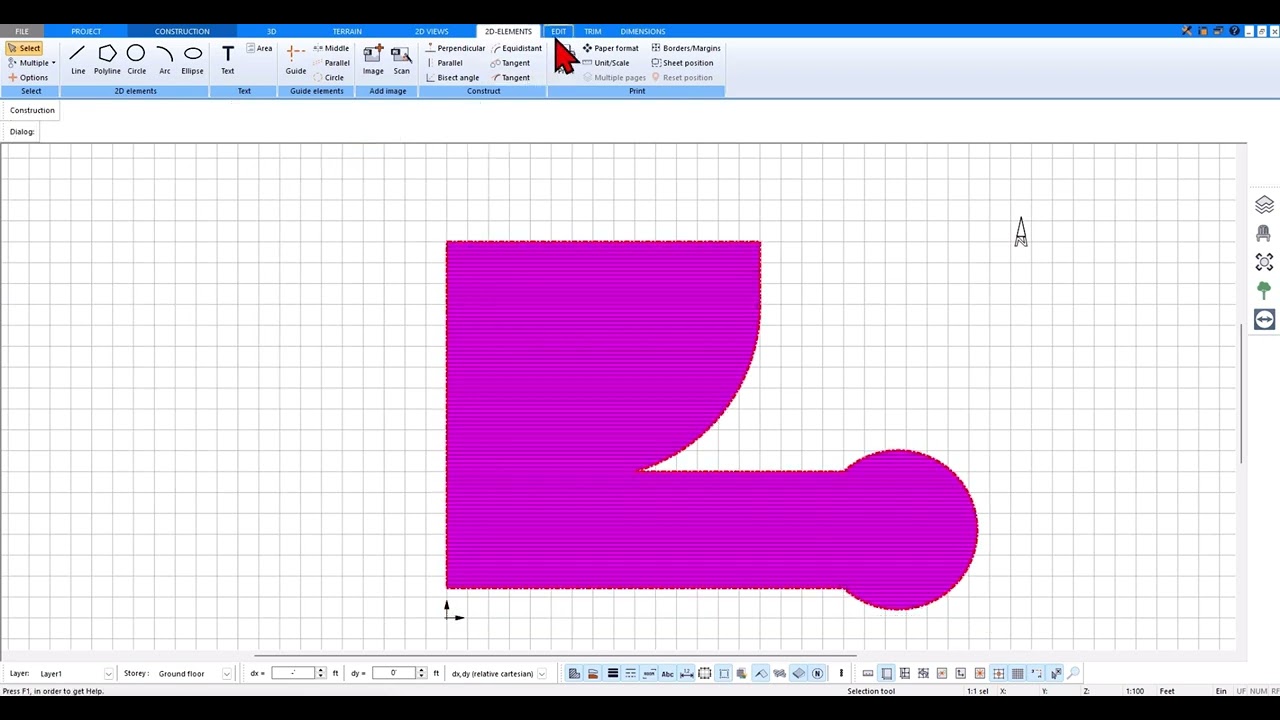The height and width of the screenshot is (720, 1280).
Task: Open the FILE menu tab
Action: point(22,31)
